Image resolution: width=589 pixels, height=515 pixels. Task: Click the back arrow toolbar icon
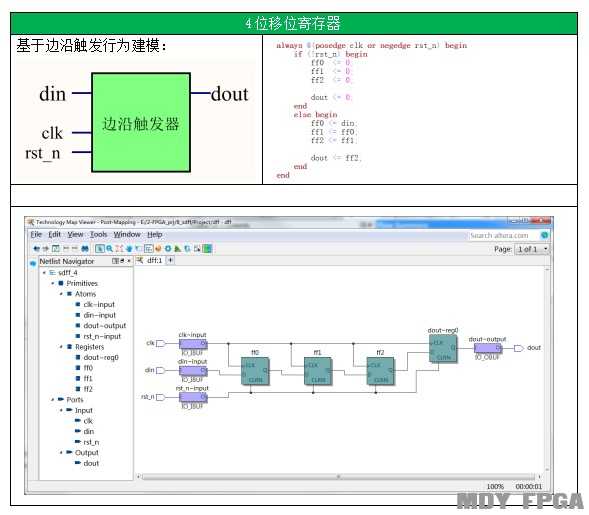pyautogui.click(x=36, y=249)
